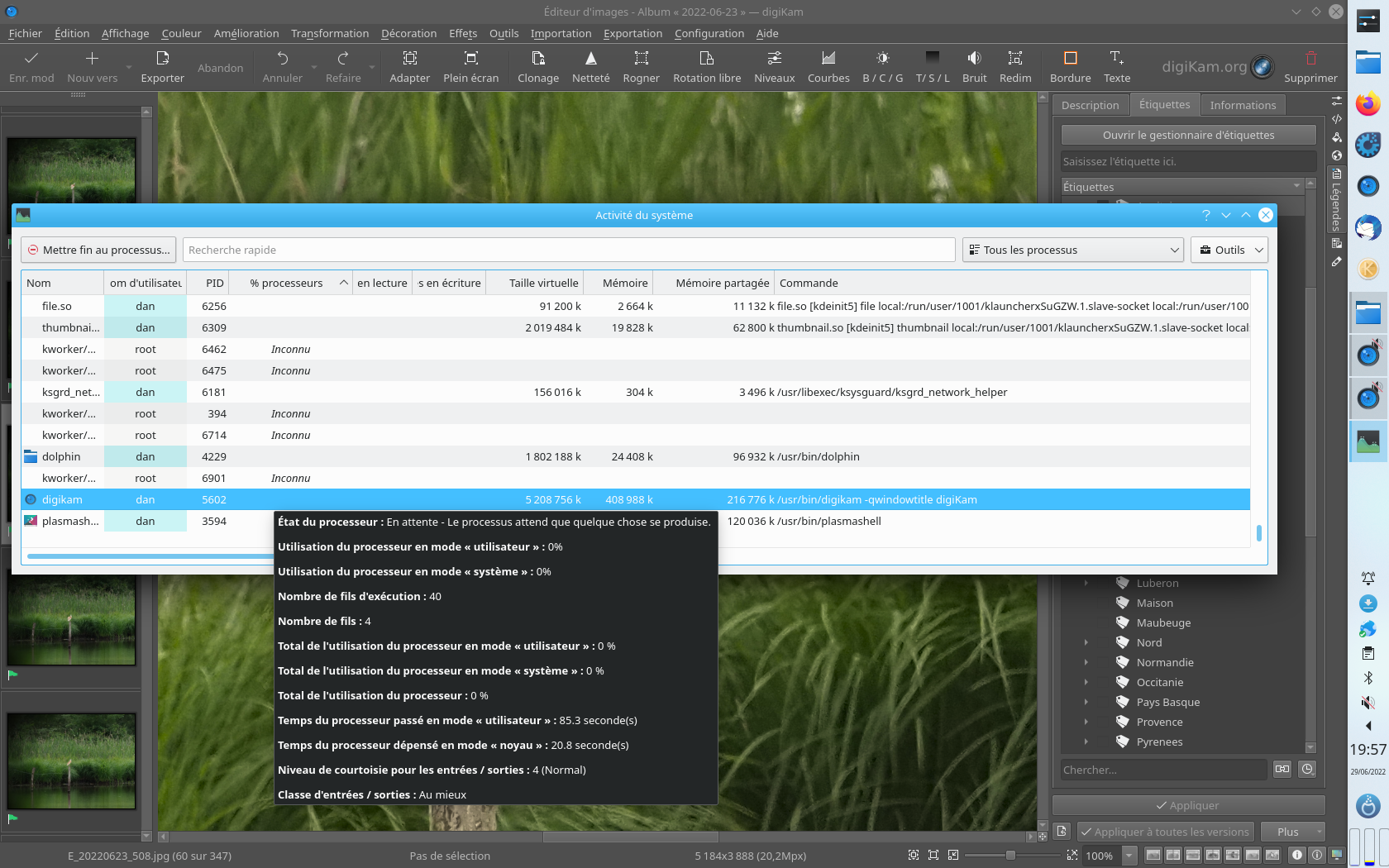Screen dimensions: 1389x868
Task: Click the process list horizontal scrollbar
Action: pyautogui.click(x=150, y=556)
